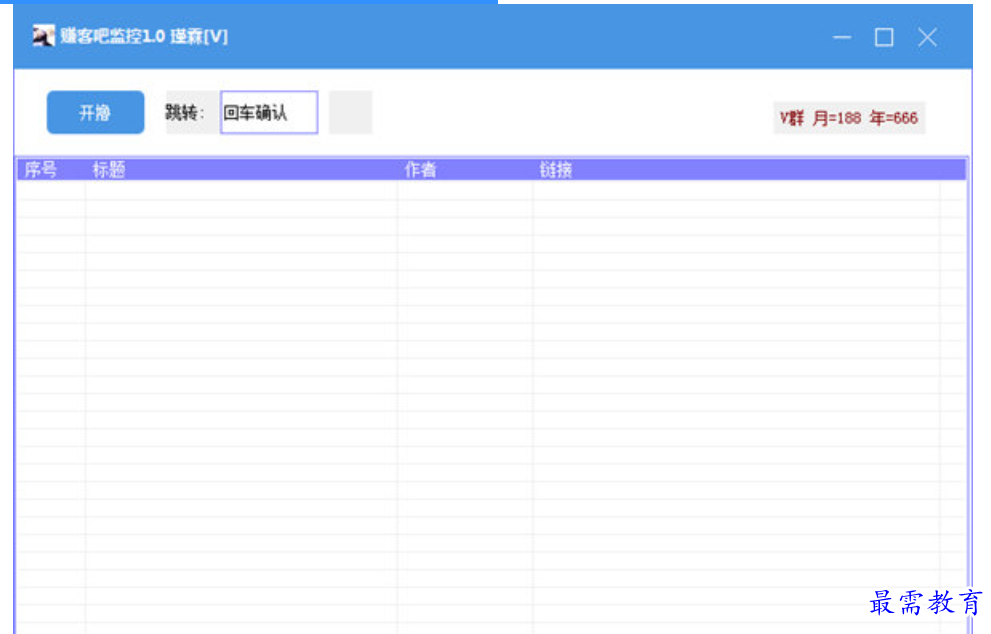Open the V群 月=188 年=666 notice
Screen dimensions: 991x634
(849, 118)
